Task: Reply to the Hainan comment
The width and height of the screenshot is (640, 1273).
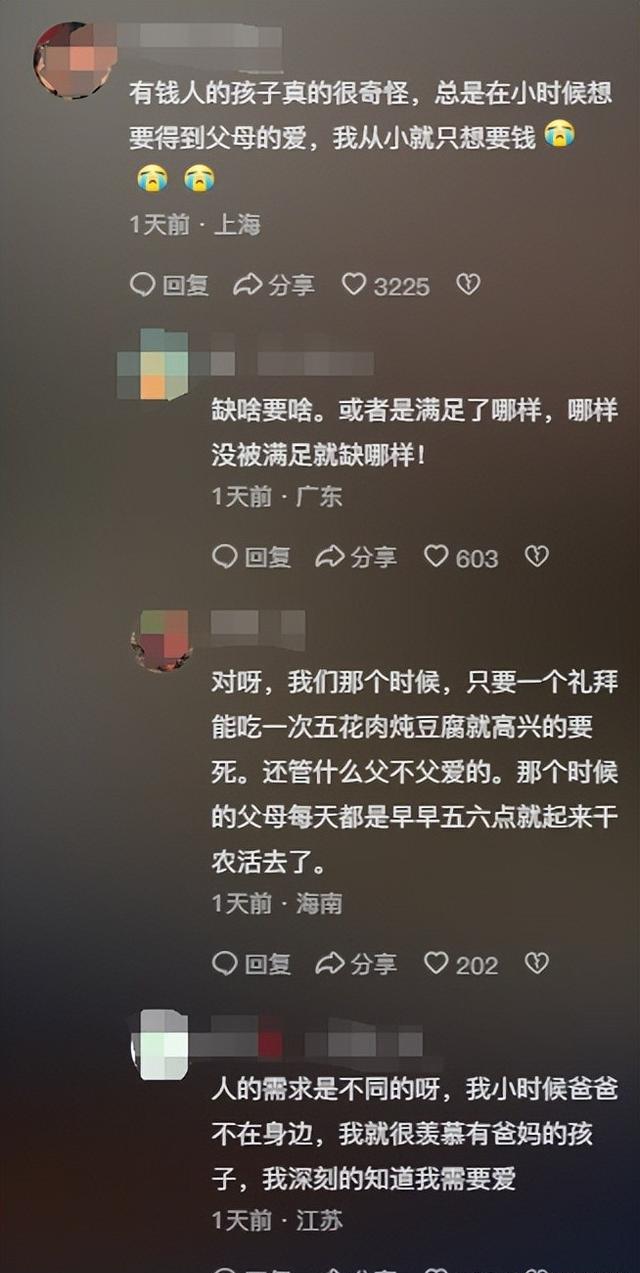Action: pos(251,964)
